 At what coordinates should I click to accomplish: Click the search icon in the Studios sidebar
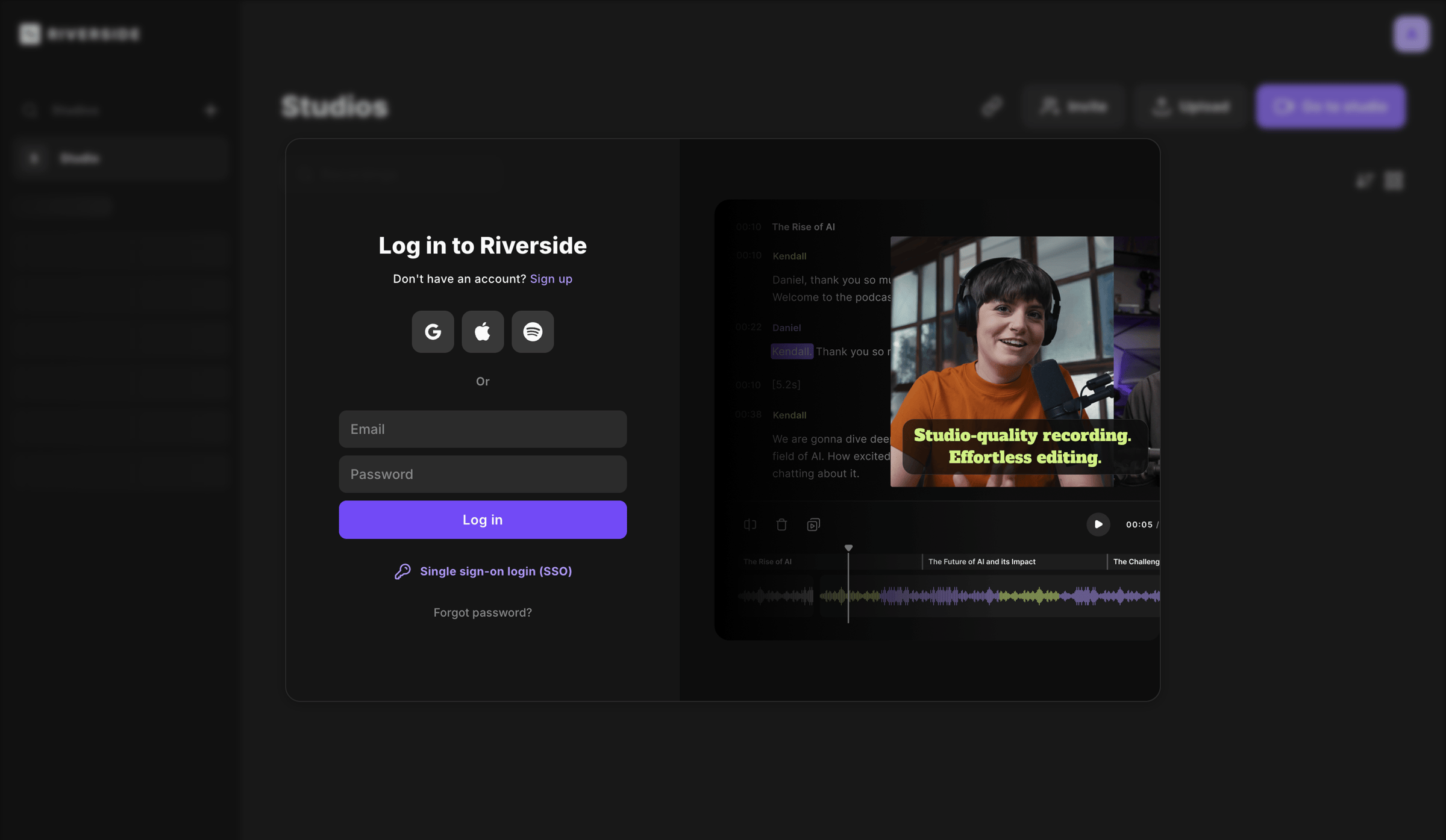30,110
